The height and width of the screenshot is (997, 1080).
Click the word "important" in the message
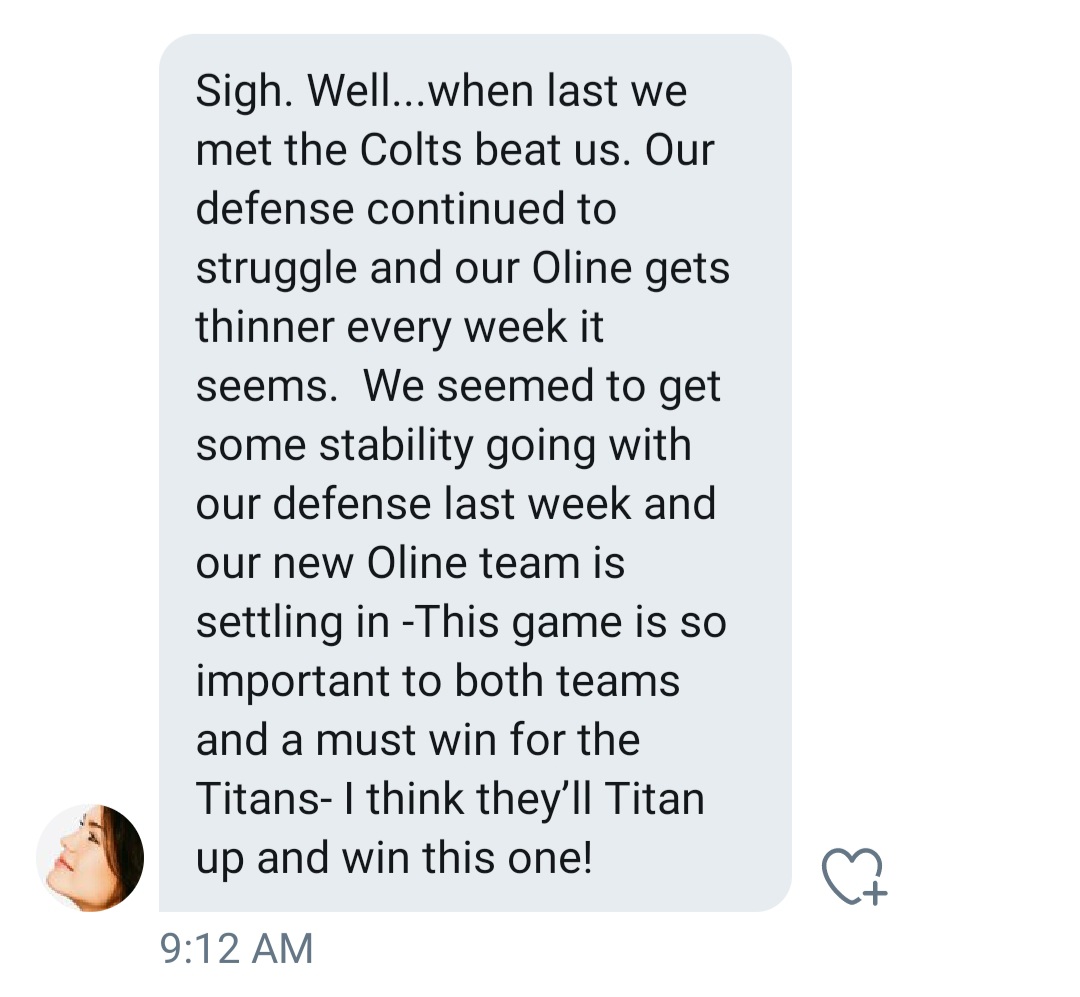tap(293, 683)
